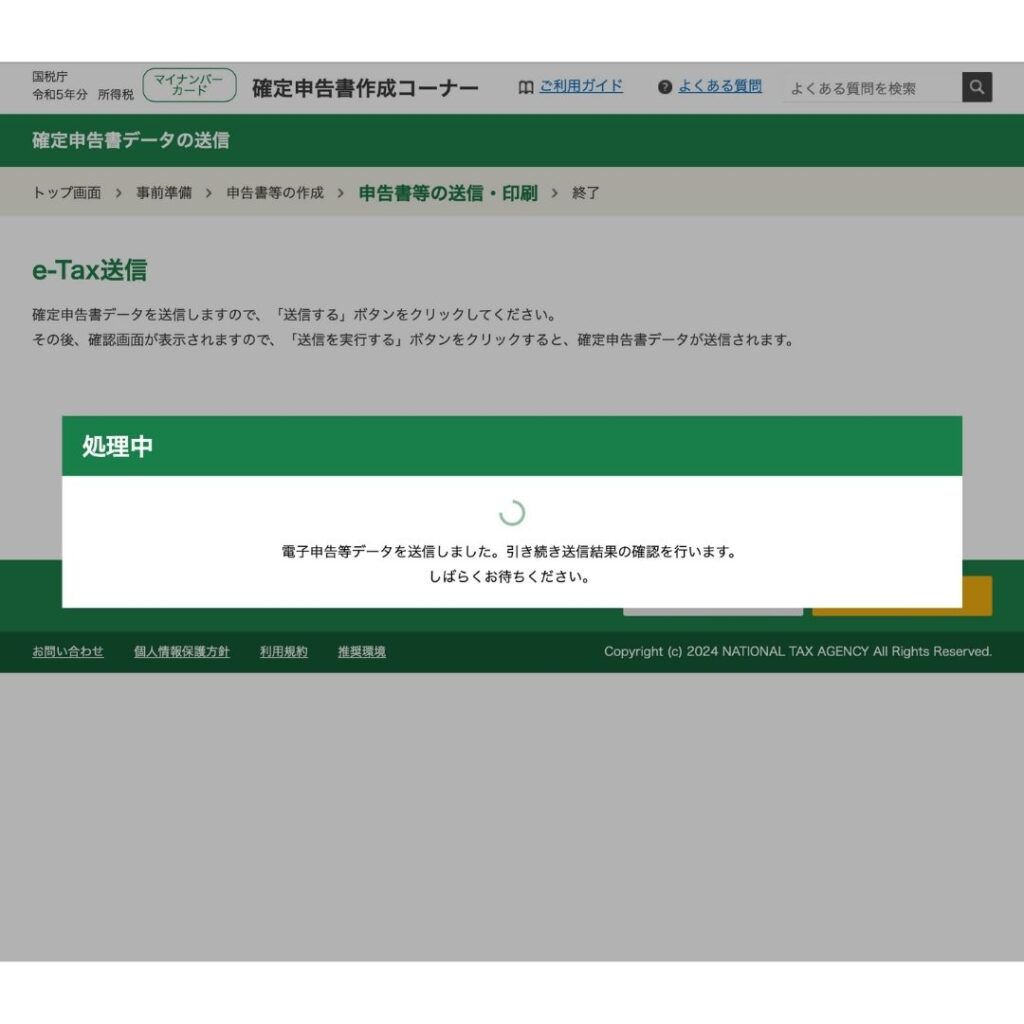This screenshot has width=1024, height=1024.
Task: Click the マイナンバーカード badge
Action: click(189, 85)
